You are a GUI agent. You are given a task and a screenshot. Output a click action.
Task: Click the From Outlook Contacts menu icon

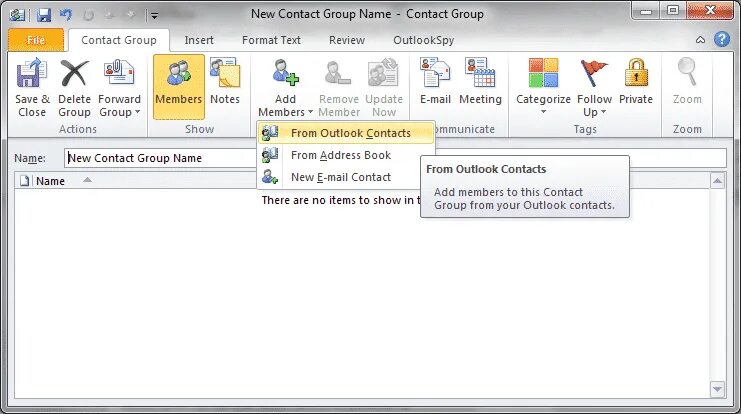click(x=270, y=133)
